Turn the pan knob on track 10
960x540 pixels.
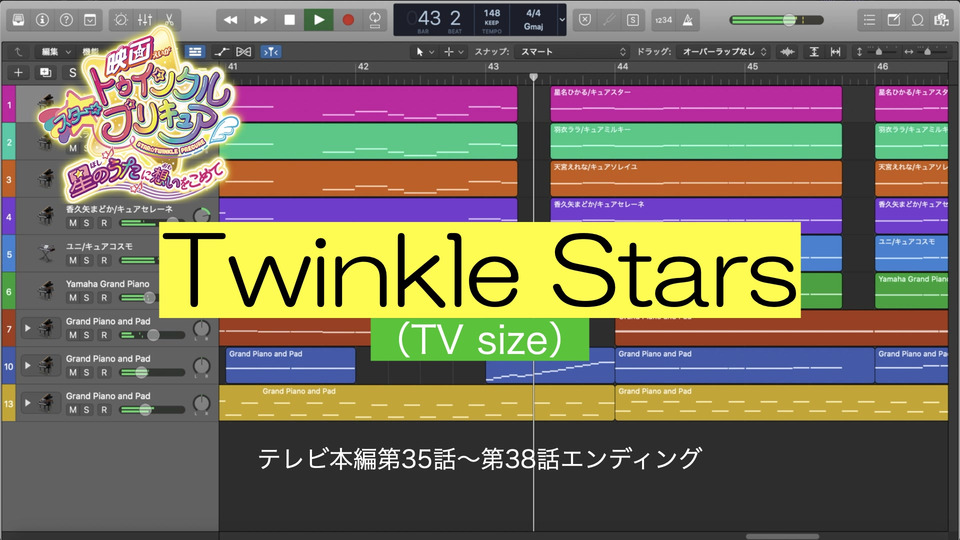click(201, 366)
